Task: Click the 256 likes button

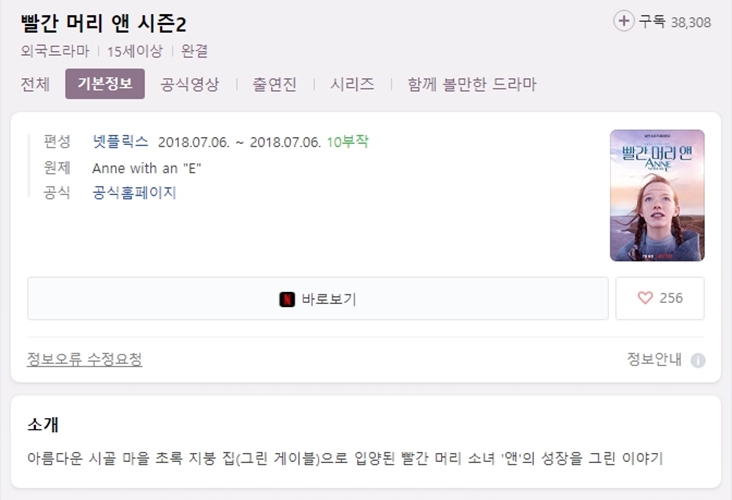Action: coord(660,298)
